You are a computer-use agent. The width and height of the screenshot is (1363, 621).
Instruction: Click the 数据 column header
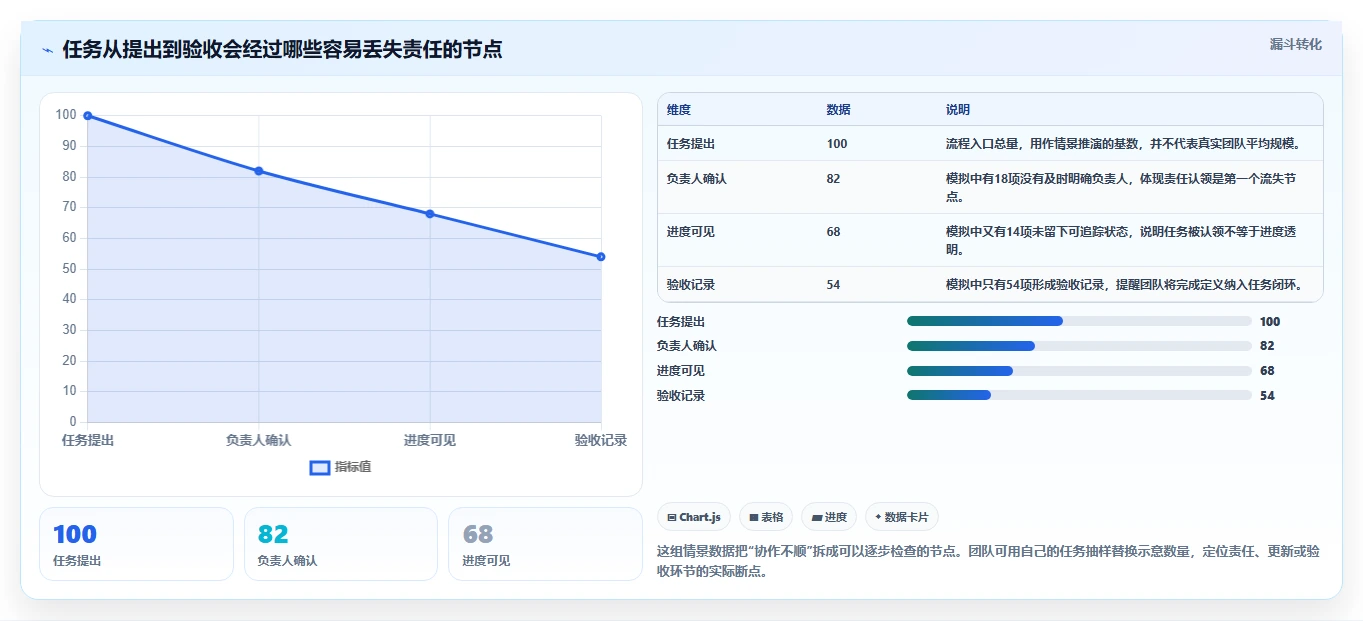coord(839,110)
